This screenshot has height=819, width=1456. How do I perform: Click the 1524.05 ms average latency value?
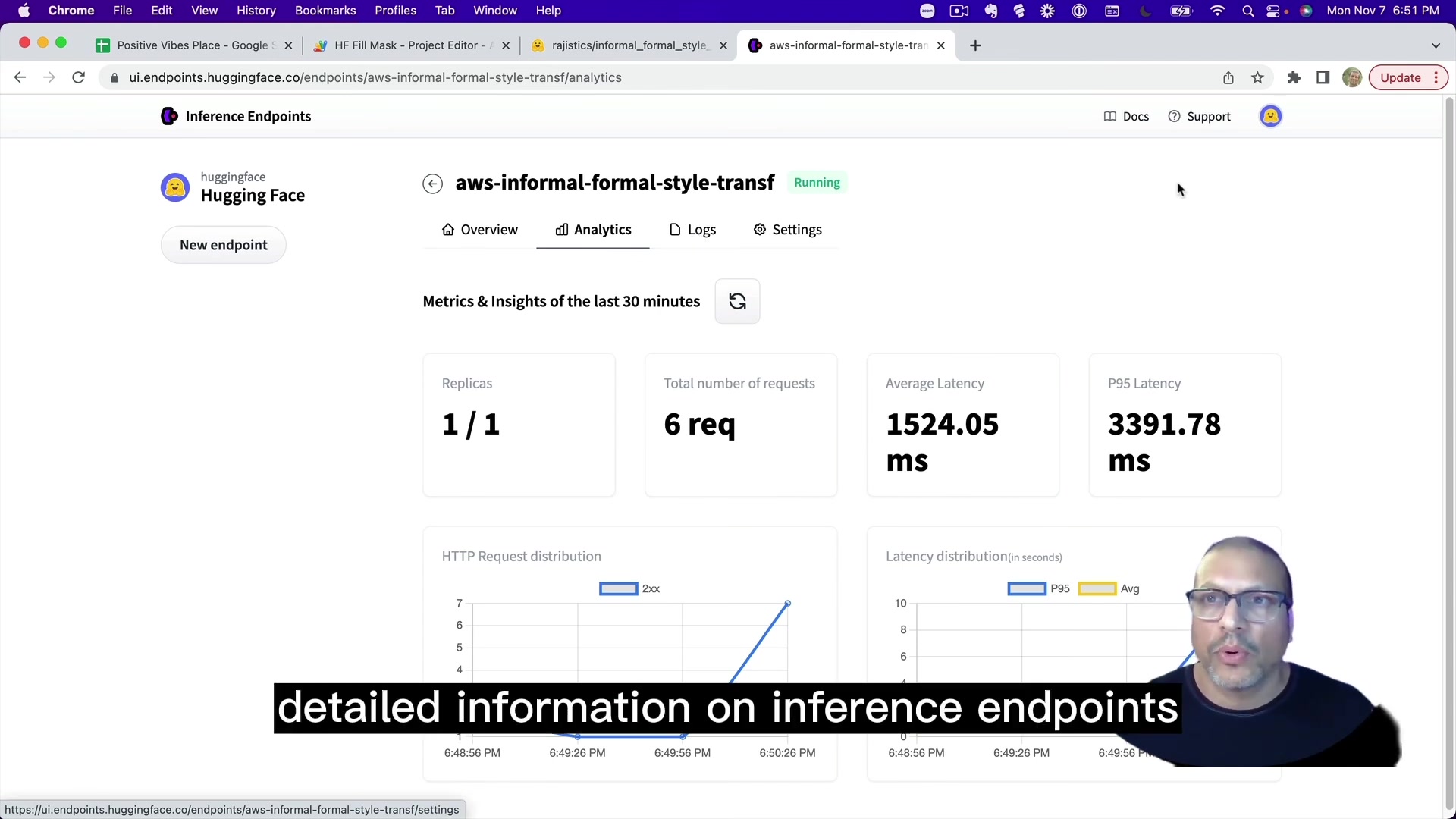tap(942, 442)
